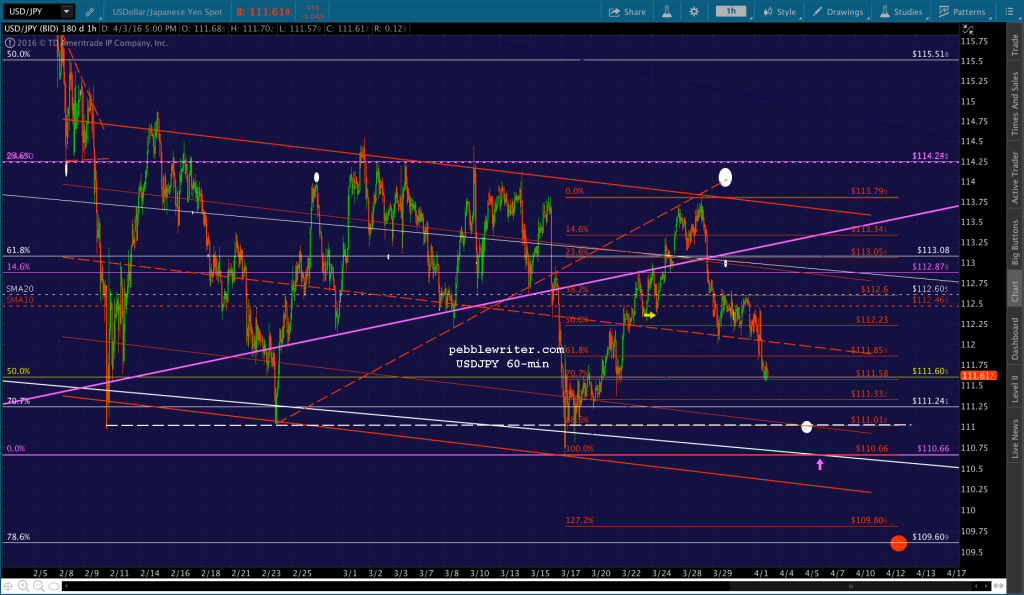This screenshot has height=595, width=1024.
Task: Click the red circle marker near $109.60
Action: (x=899, y=543)
